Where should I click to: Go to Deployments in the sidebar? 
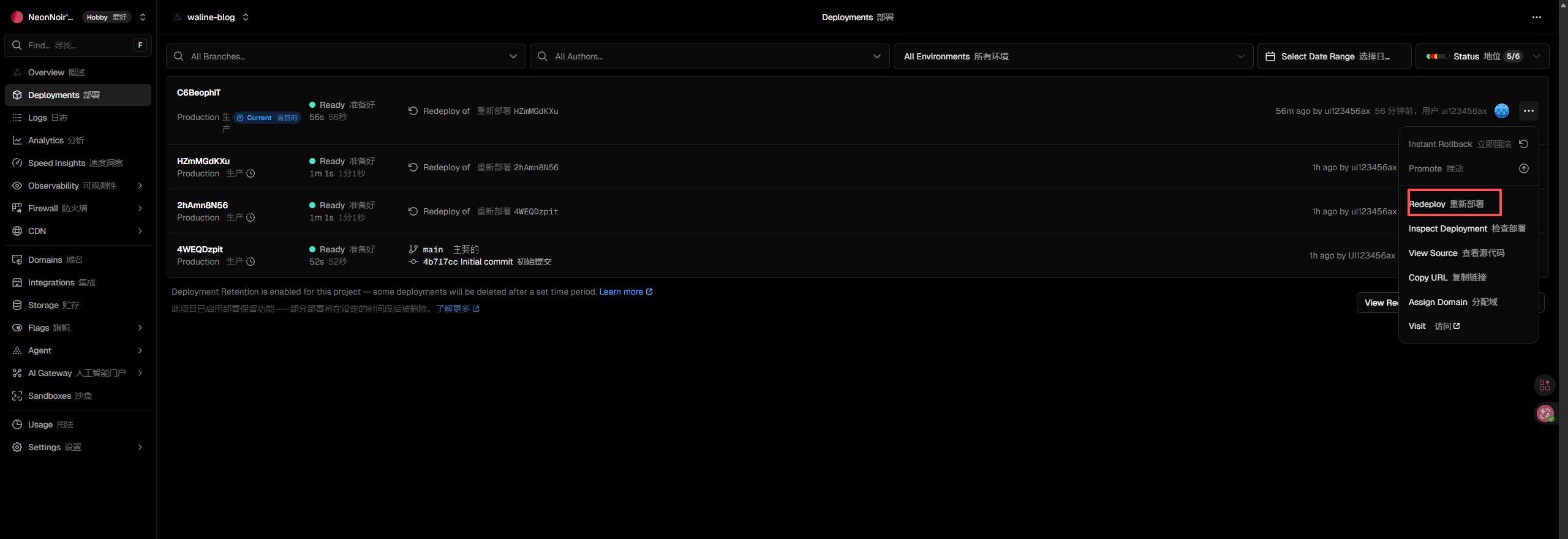pyautogui.click(x=78, y=95)
